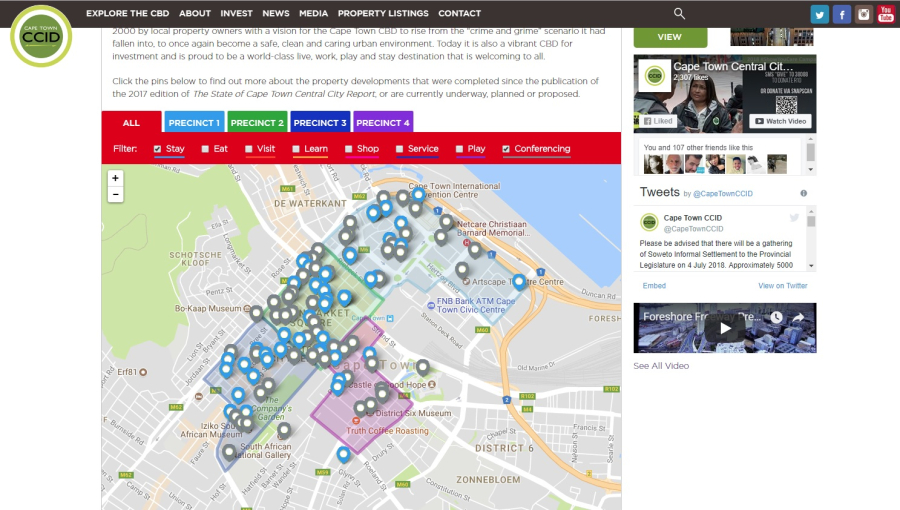Open the YouTube social icon in header
The height and width of the screenshot is (510, 900).
click(886, 14)
